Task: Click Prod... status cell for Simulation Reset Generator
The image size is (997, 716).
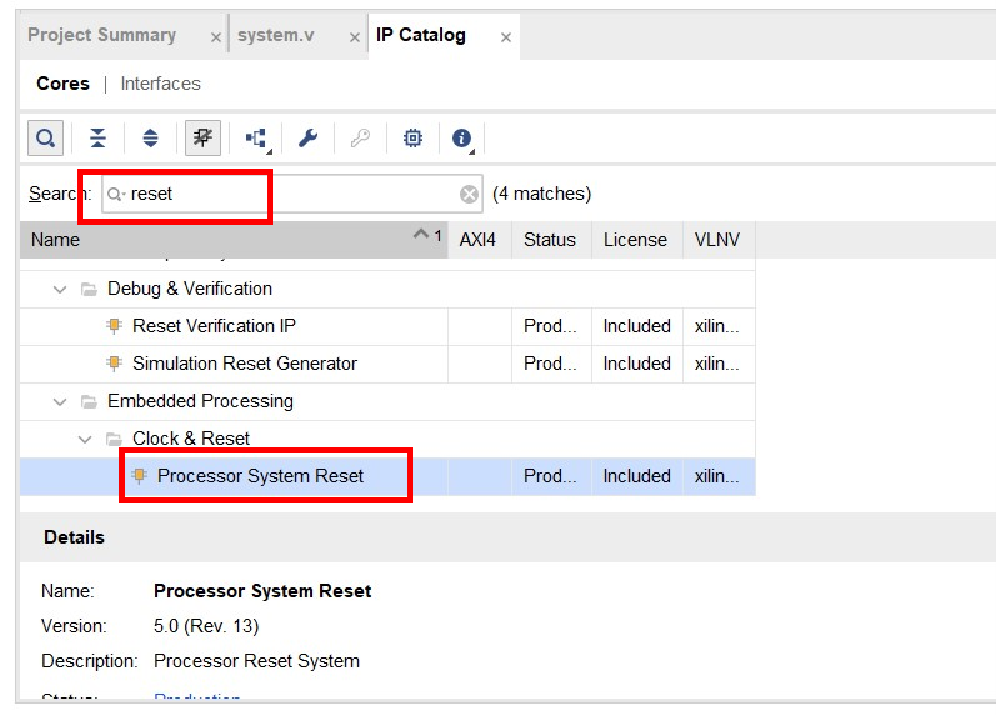Action: click(550, 364)
